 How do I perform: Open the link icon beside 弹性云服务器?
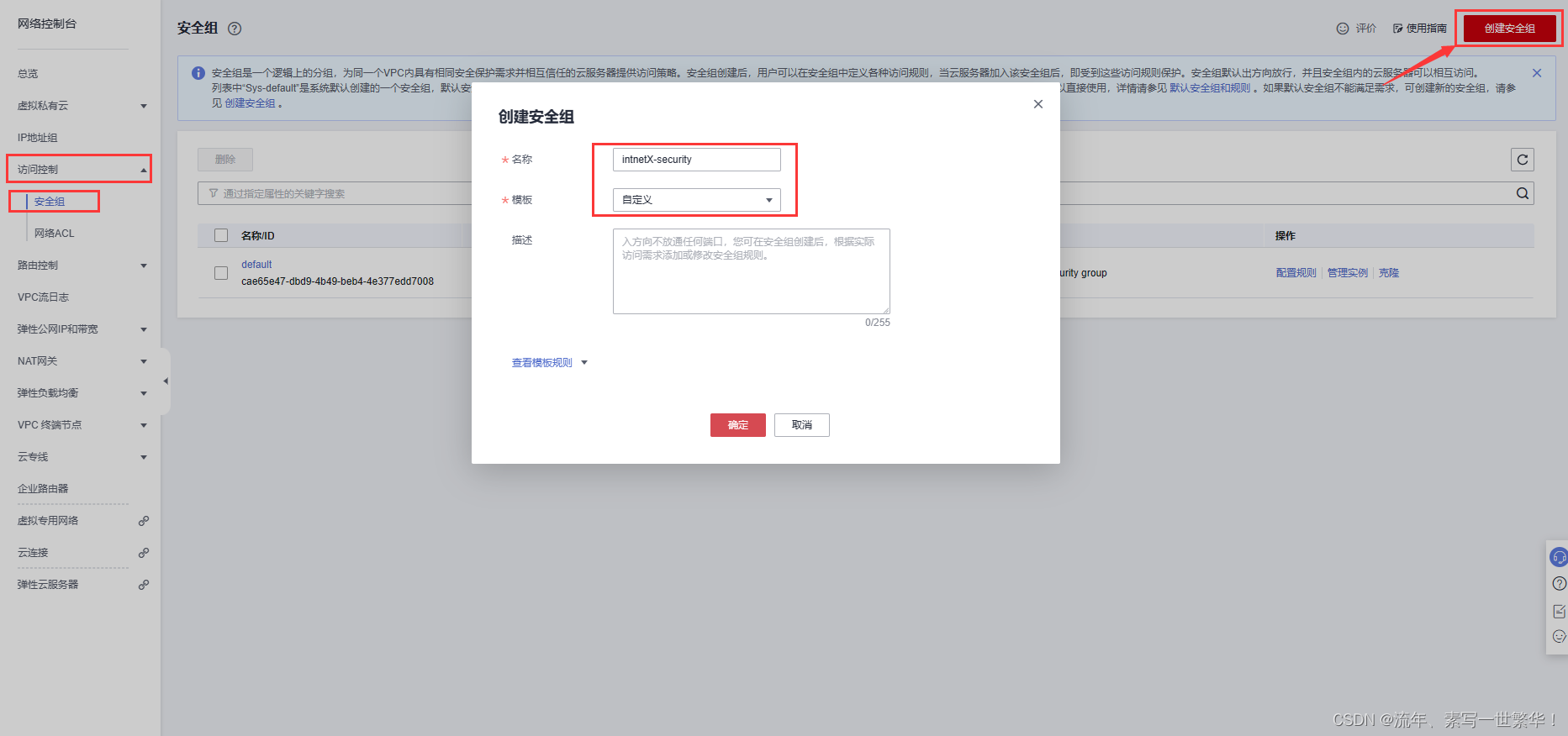pyautogui.click(x=144, y=585)
